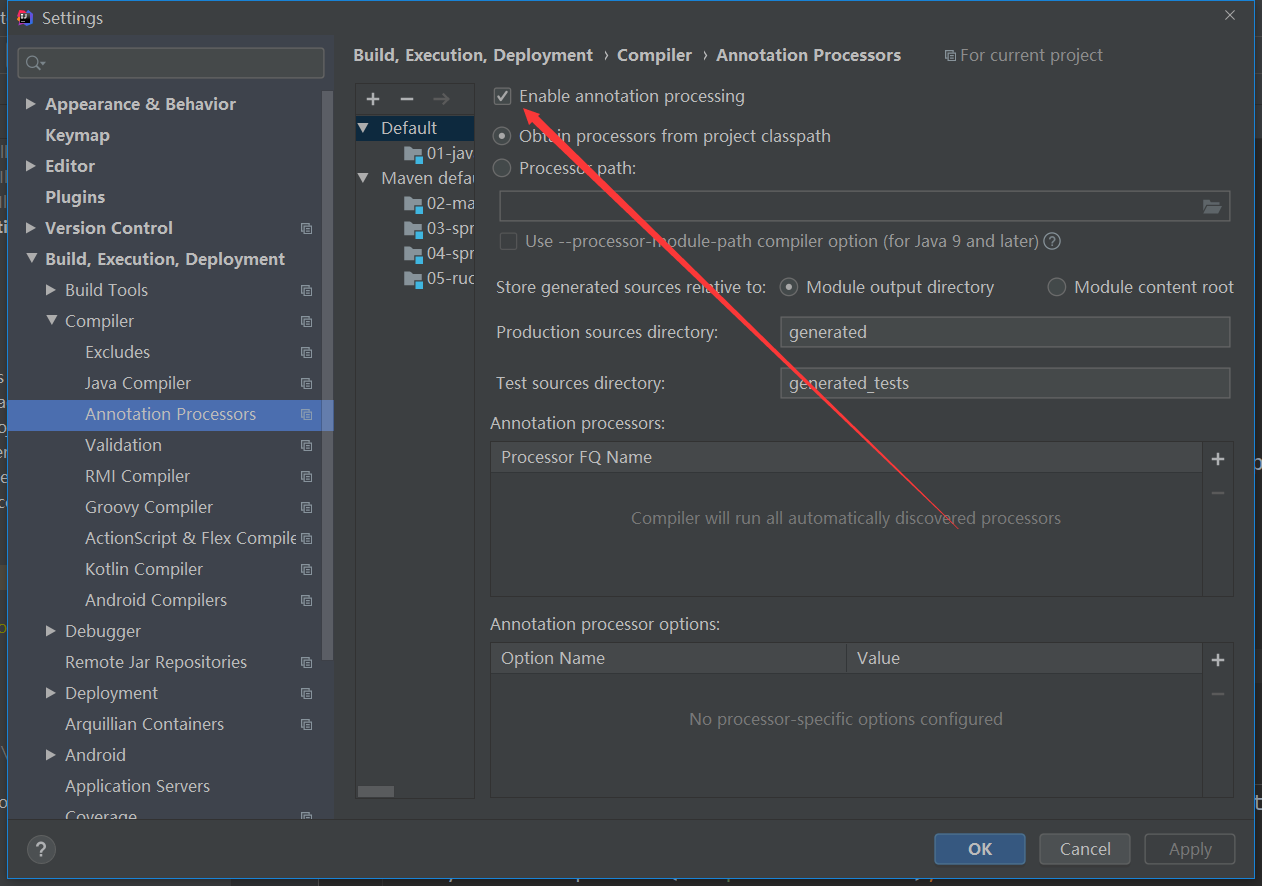Click profile list horizontal scrollbar

[376, 791]
